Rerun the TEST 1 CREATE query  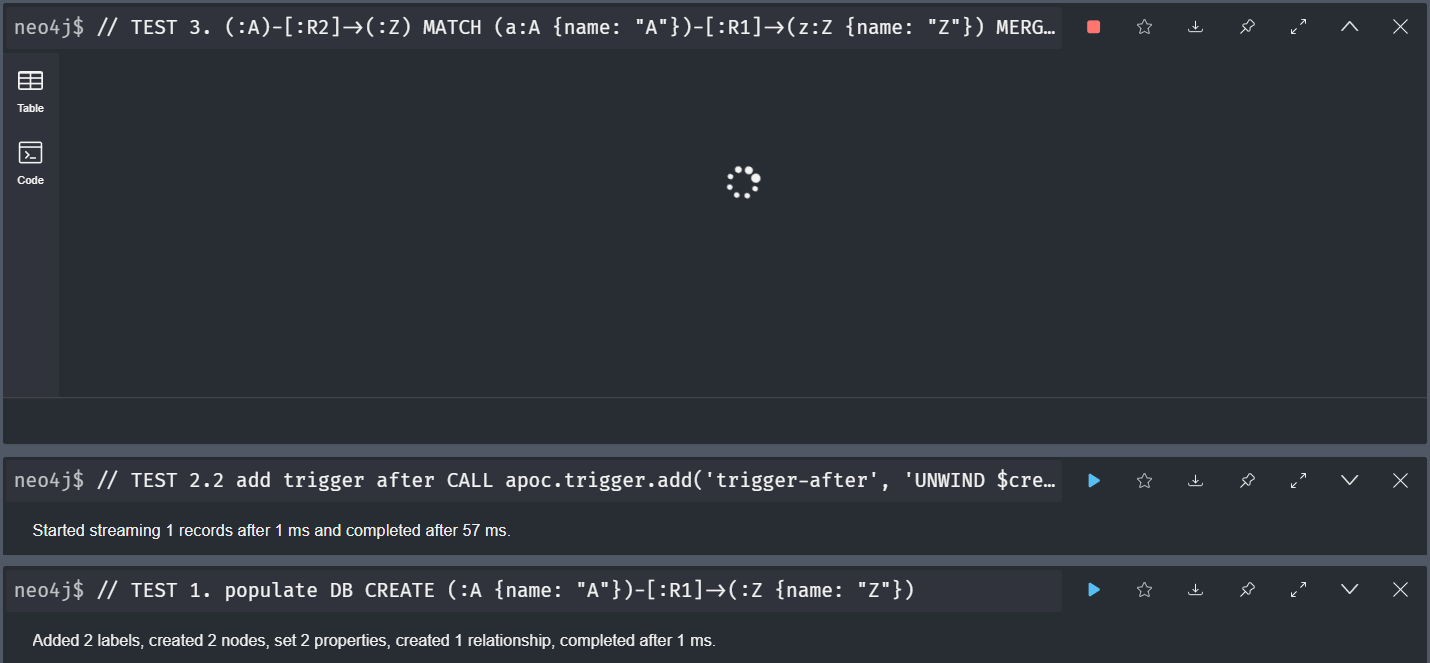pyautogui.click(x=1093, y=590)
